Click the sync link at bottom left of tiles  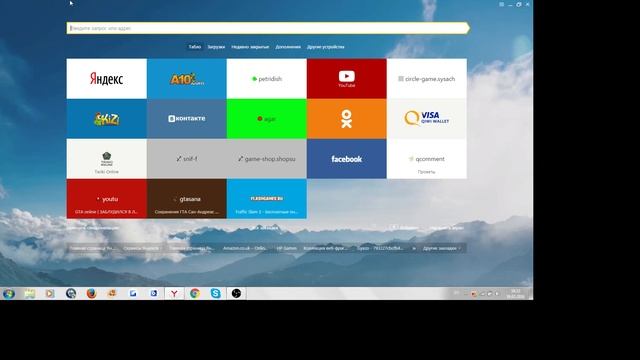(x=93, y=228)
